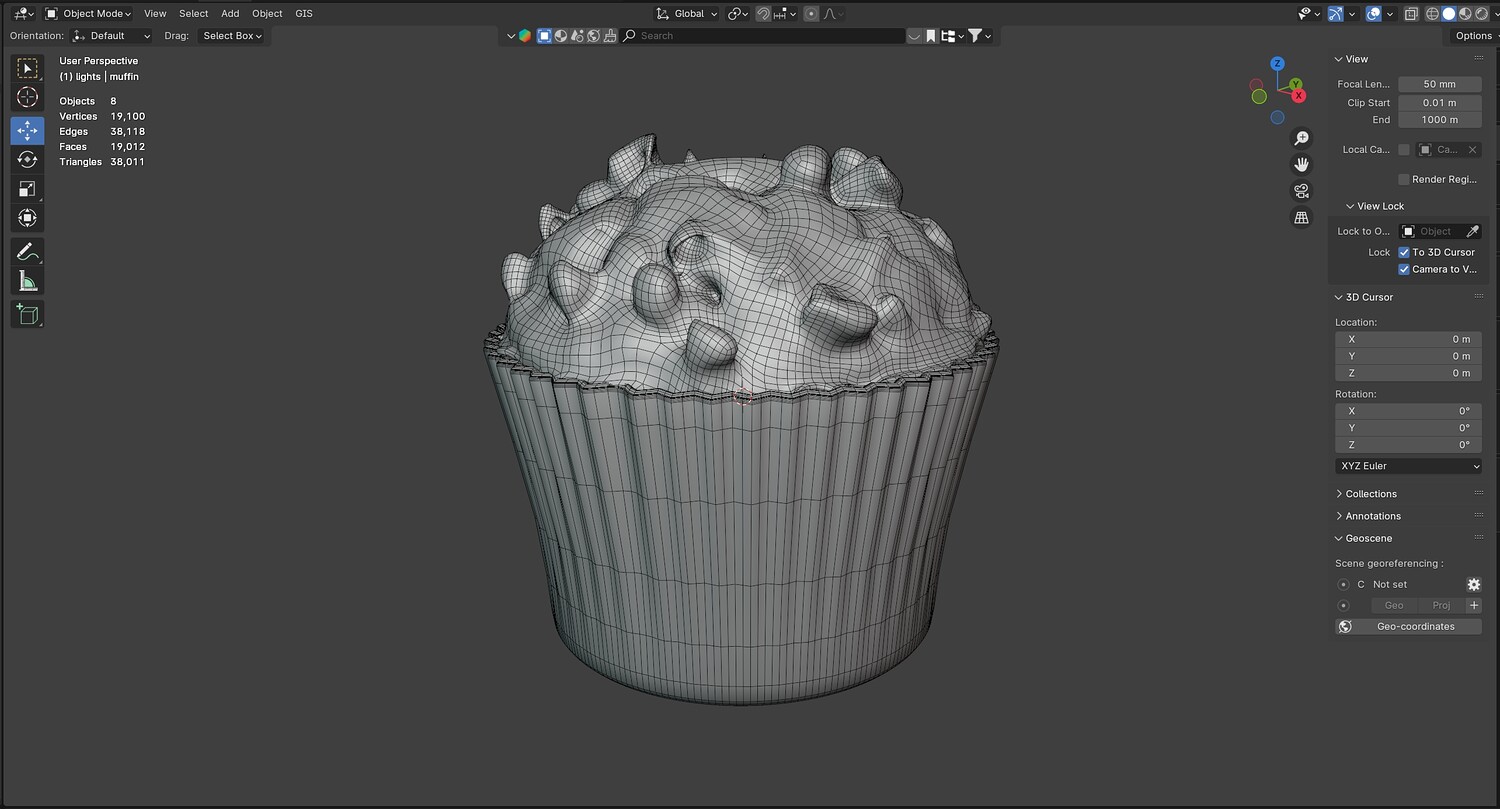Uncheck Lock To 3D Cursor
The image size is (1500, 809).
coord(1404,252)
